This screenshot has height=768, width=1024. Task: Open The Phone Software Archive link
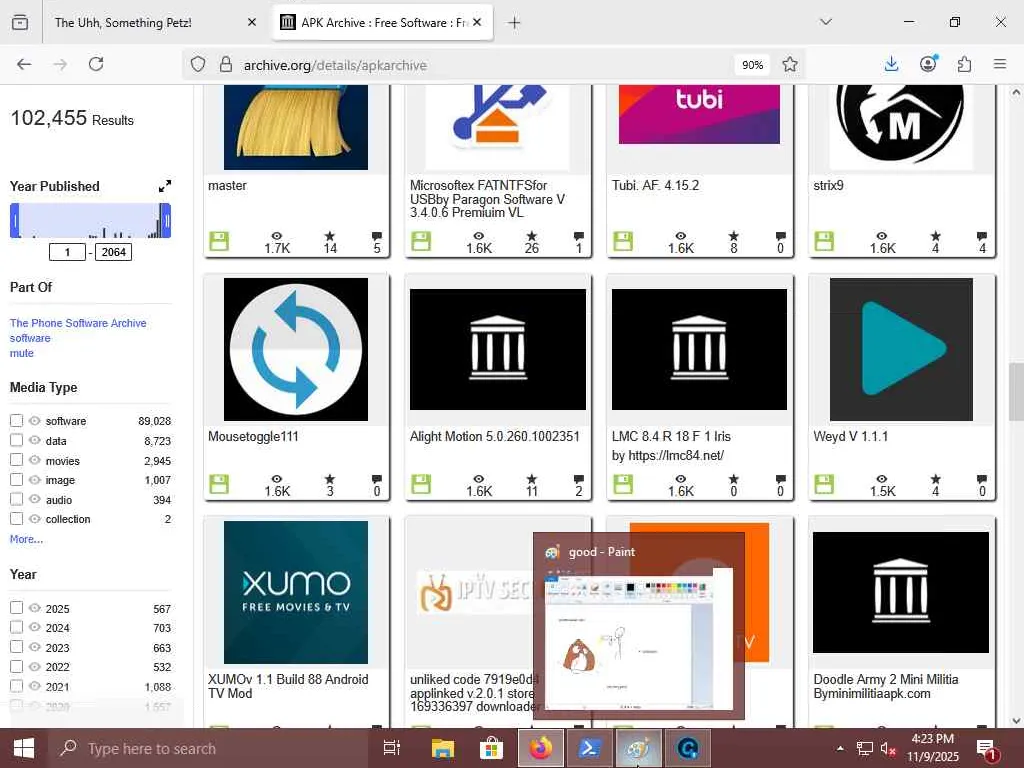point(78,323)
